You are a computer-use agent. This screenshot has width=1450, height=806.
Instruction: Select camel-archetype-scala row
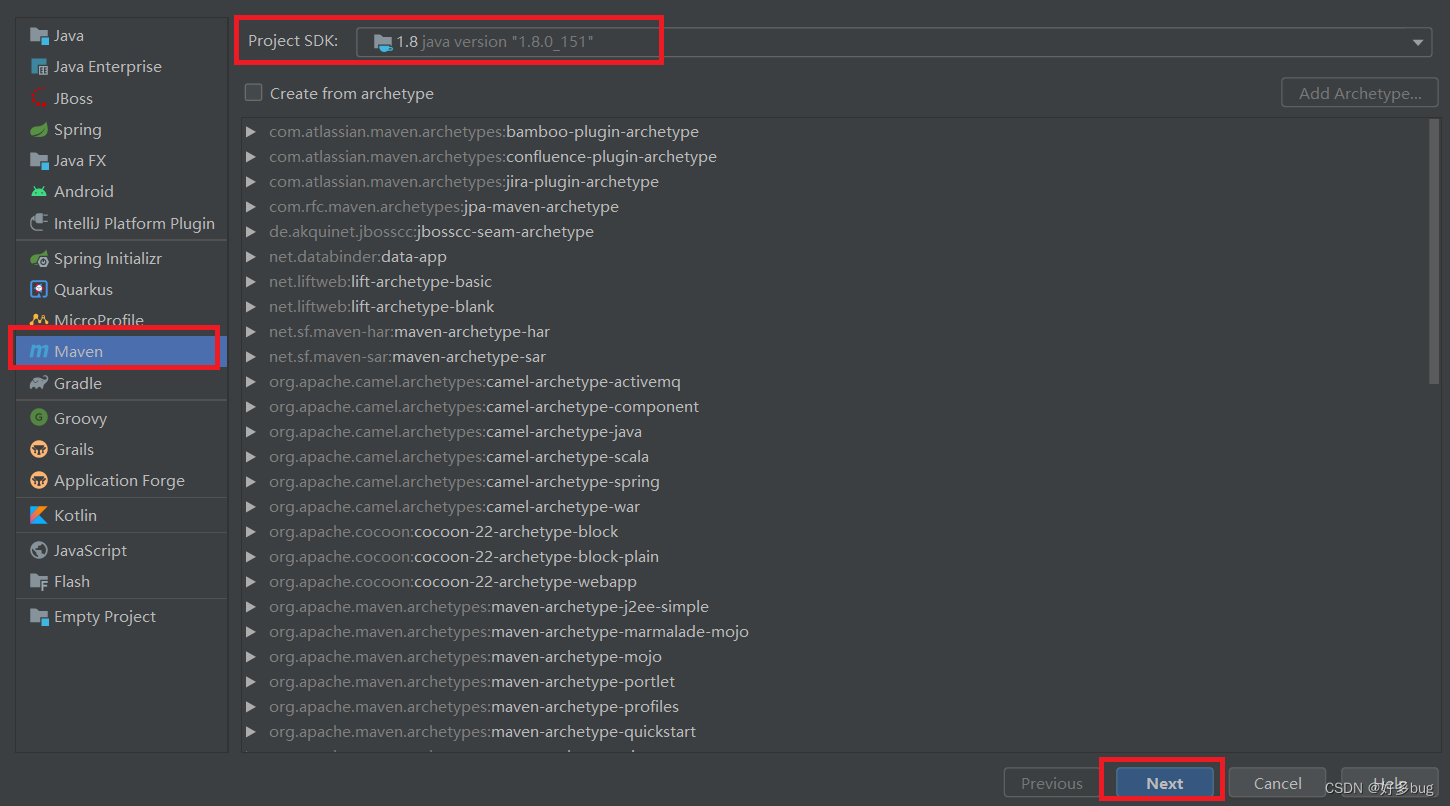(x=835, y=457)
